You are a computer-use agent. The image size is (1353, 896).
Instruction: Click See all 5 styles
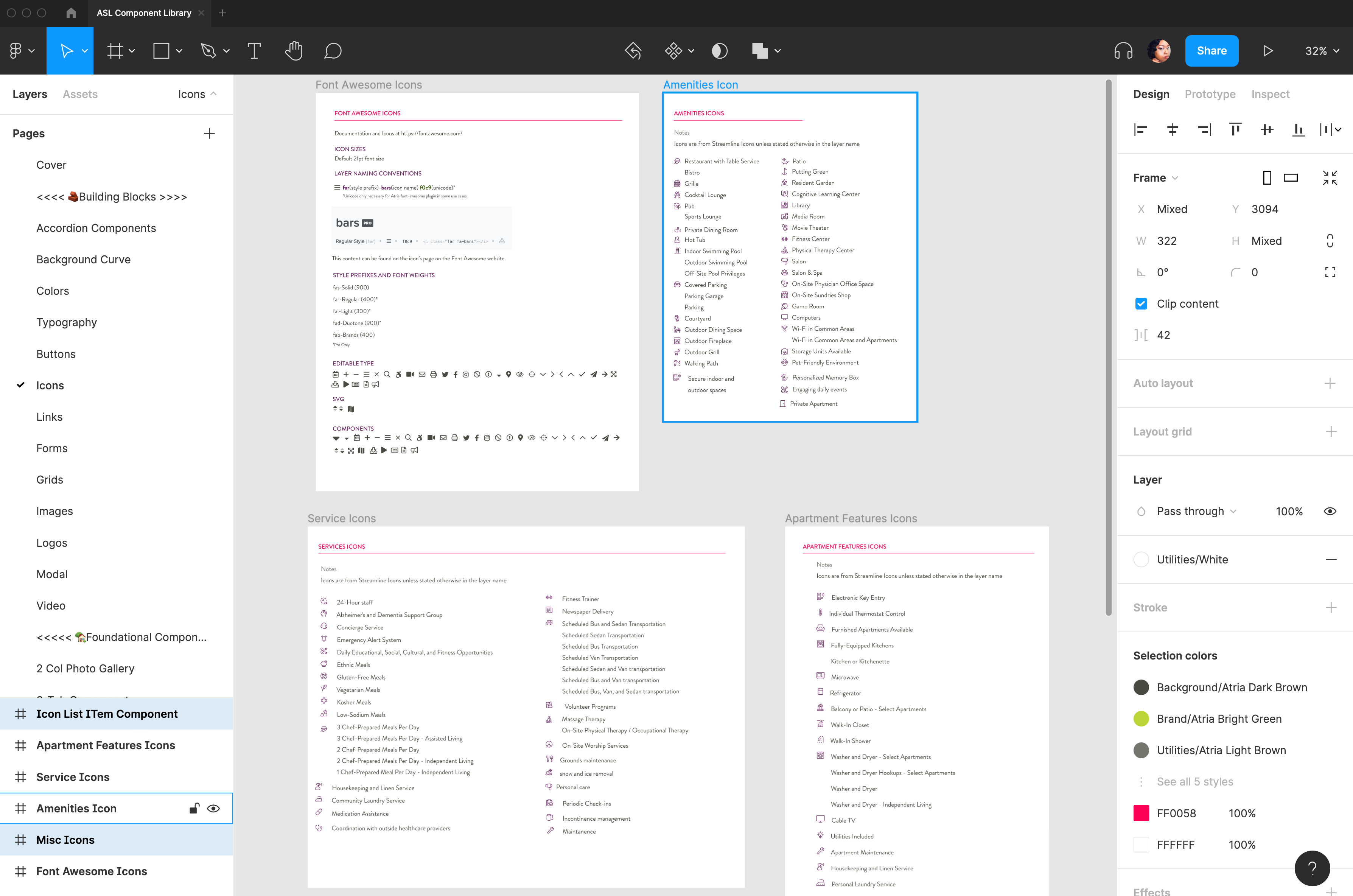click(1194, 781)
